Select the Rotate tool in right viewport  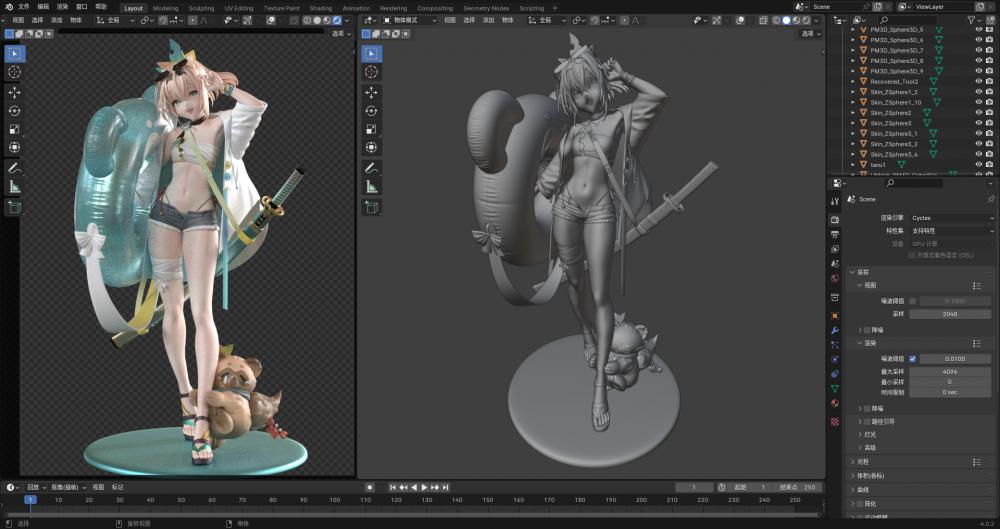click(372, 111)
